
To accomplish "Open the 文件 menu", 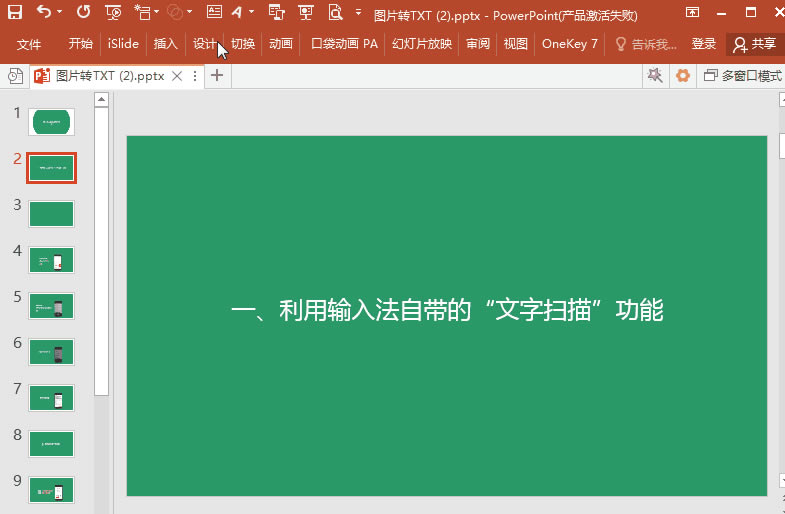I will pos(29,44).
